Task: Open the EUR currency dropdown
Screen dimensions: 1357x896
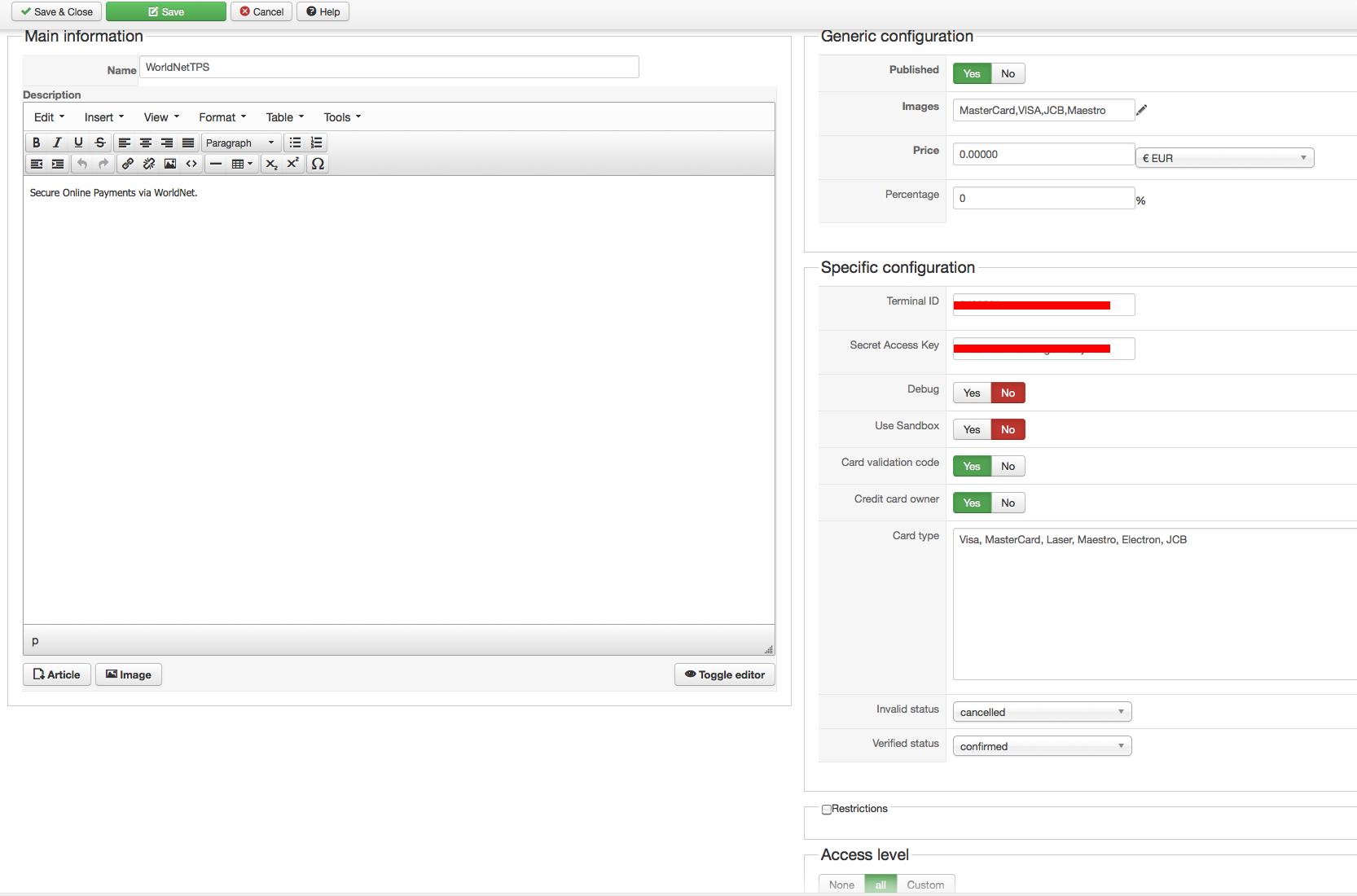Action: [1225, 158]
